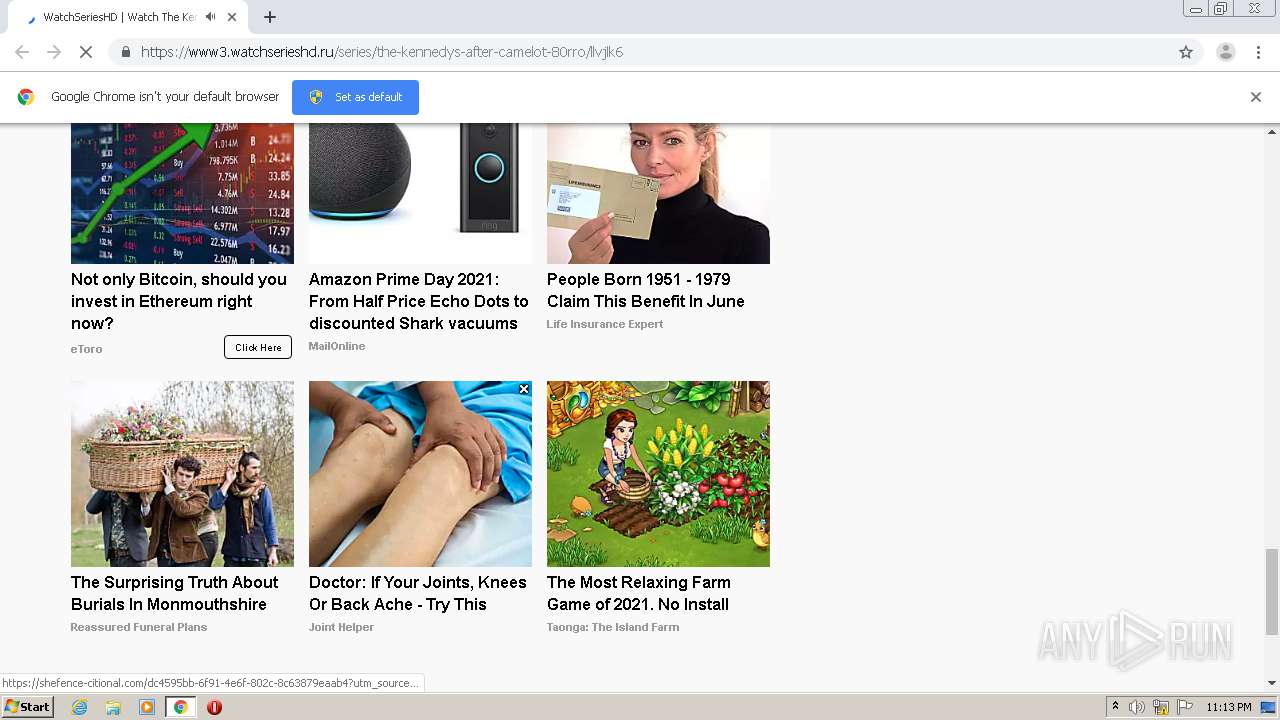
Task: Open life insurance woman ad image
Action: tap(658, 193)
